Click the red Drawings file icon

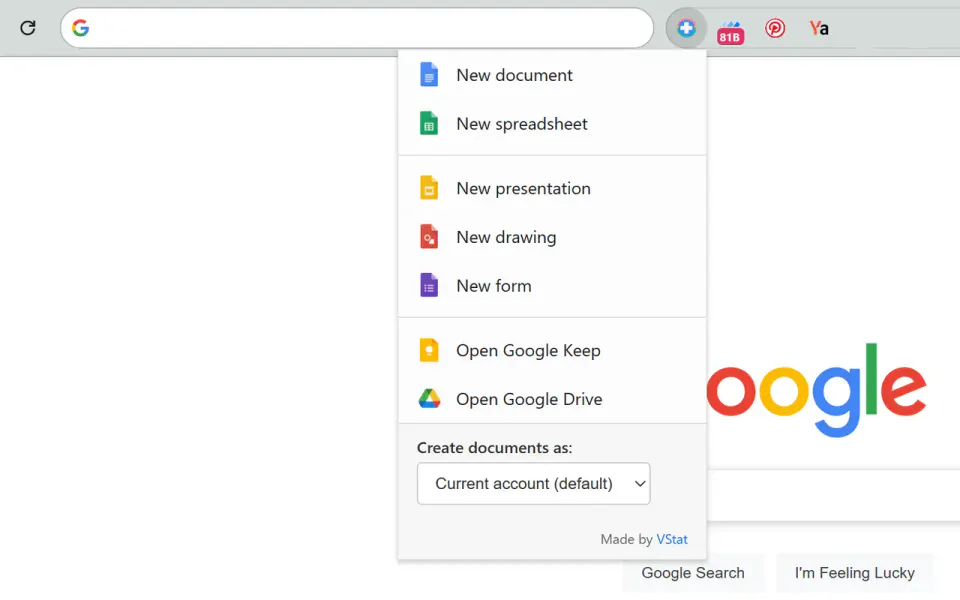pos(429,237)
